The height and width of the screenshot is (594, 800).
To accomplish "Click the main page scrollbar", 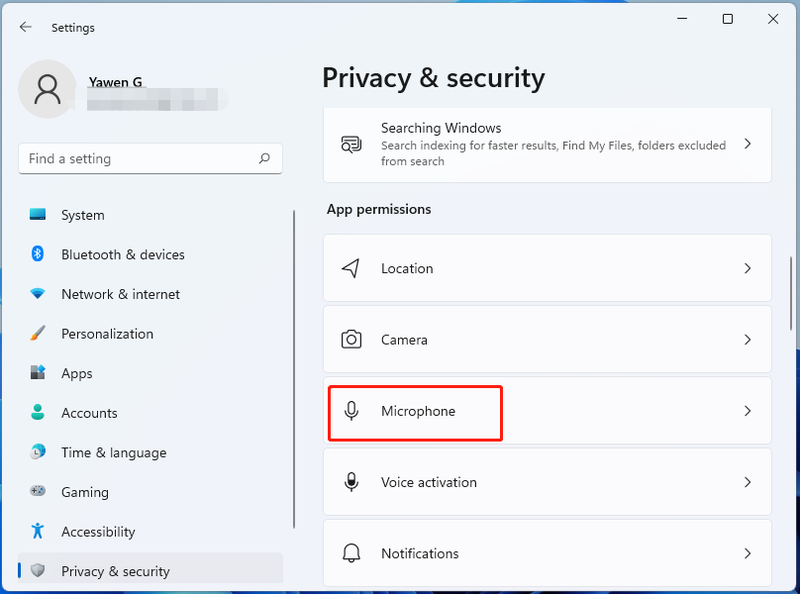I will pyautogui.click(x=791, y=293).
